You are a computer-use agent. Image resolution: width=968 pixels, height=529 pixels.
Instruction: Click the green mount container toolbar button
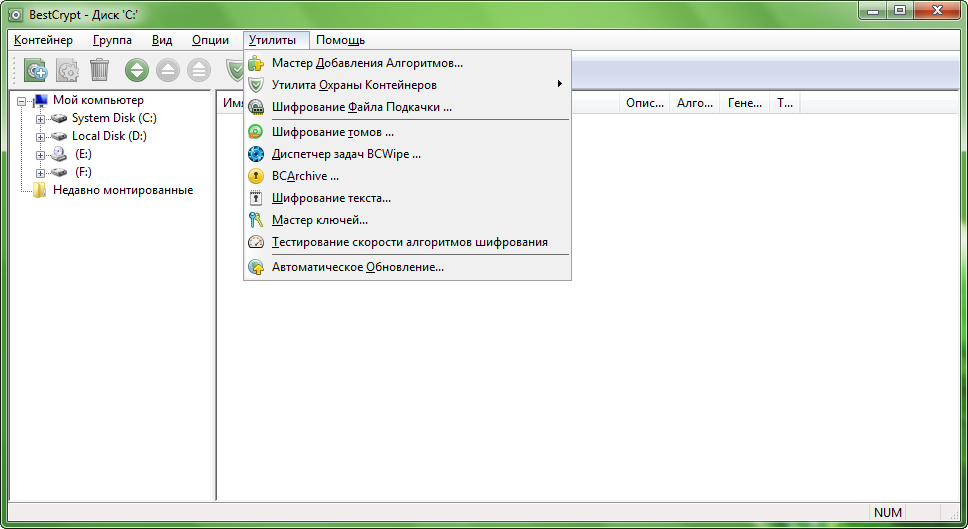click(x=137, y=70)
